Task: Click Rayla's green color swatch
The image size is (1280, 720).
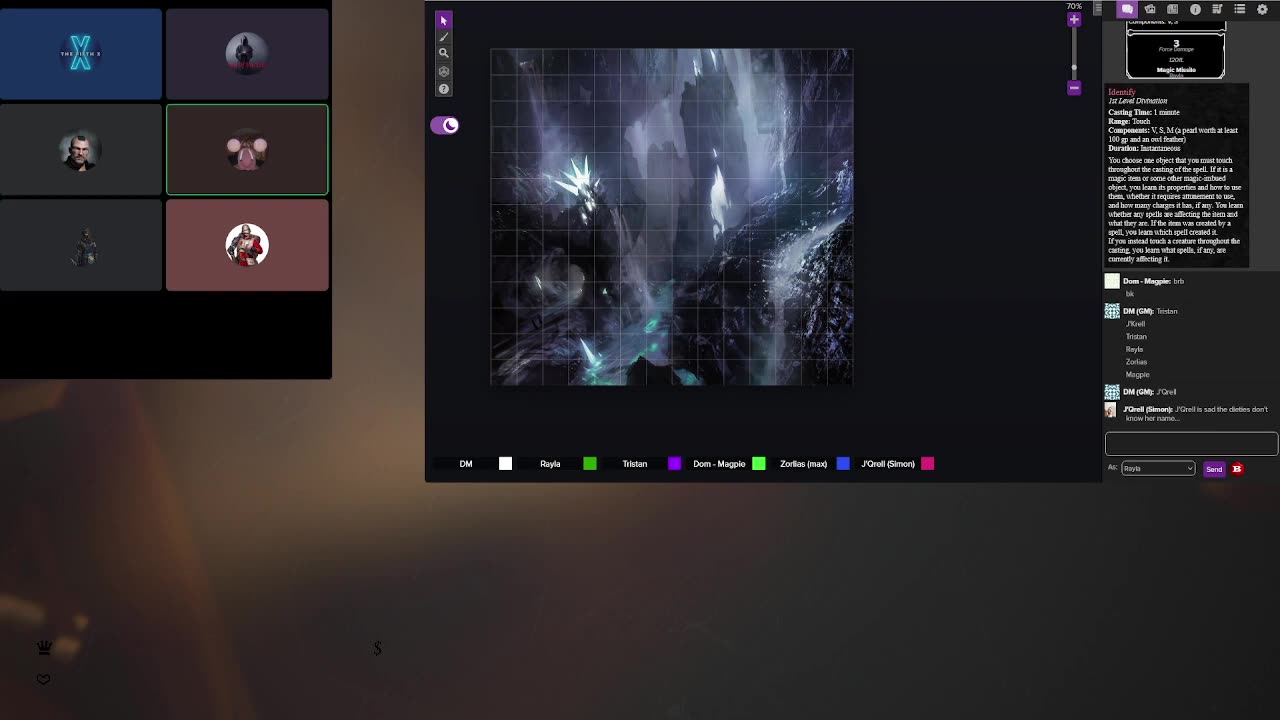Action: click(590, 464)
